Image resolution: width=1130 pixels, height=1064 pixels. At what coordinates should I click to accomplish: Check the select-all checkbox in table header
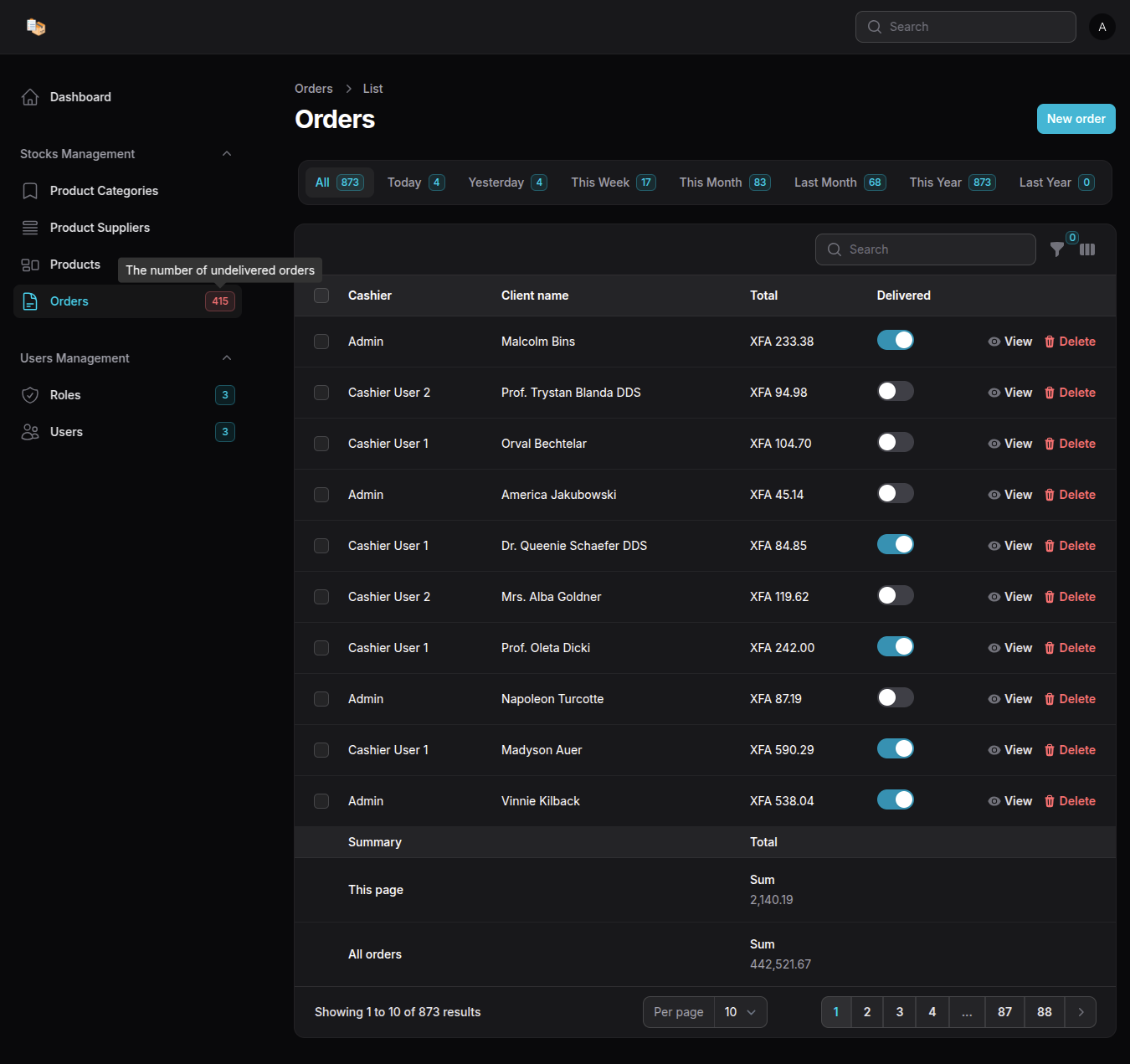tap(321, 296)
